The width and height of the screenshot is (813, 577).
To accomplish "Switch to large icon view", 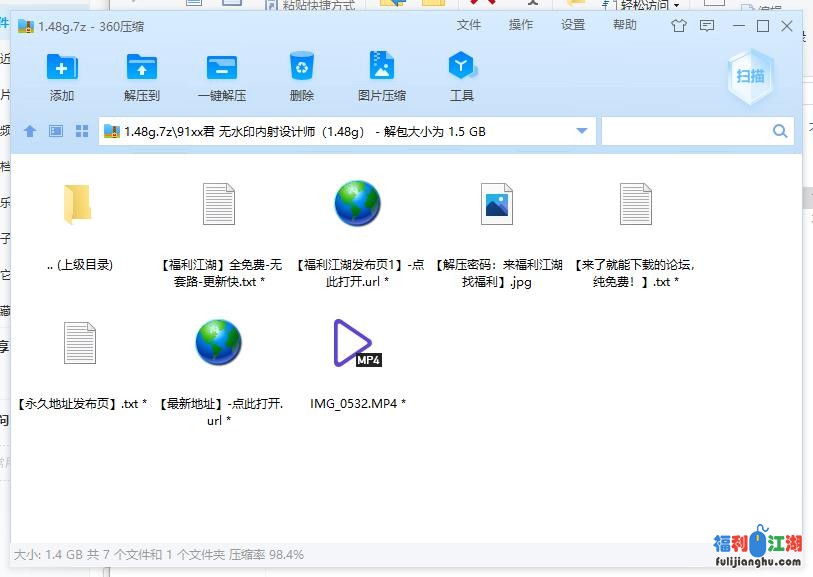I will click(x=82, y=130).
